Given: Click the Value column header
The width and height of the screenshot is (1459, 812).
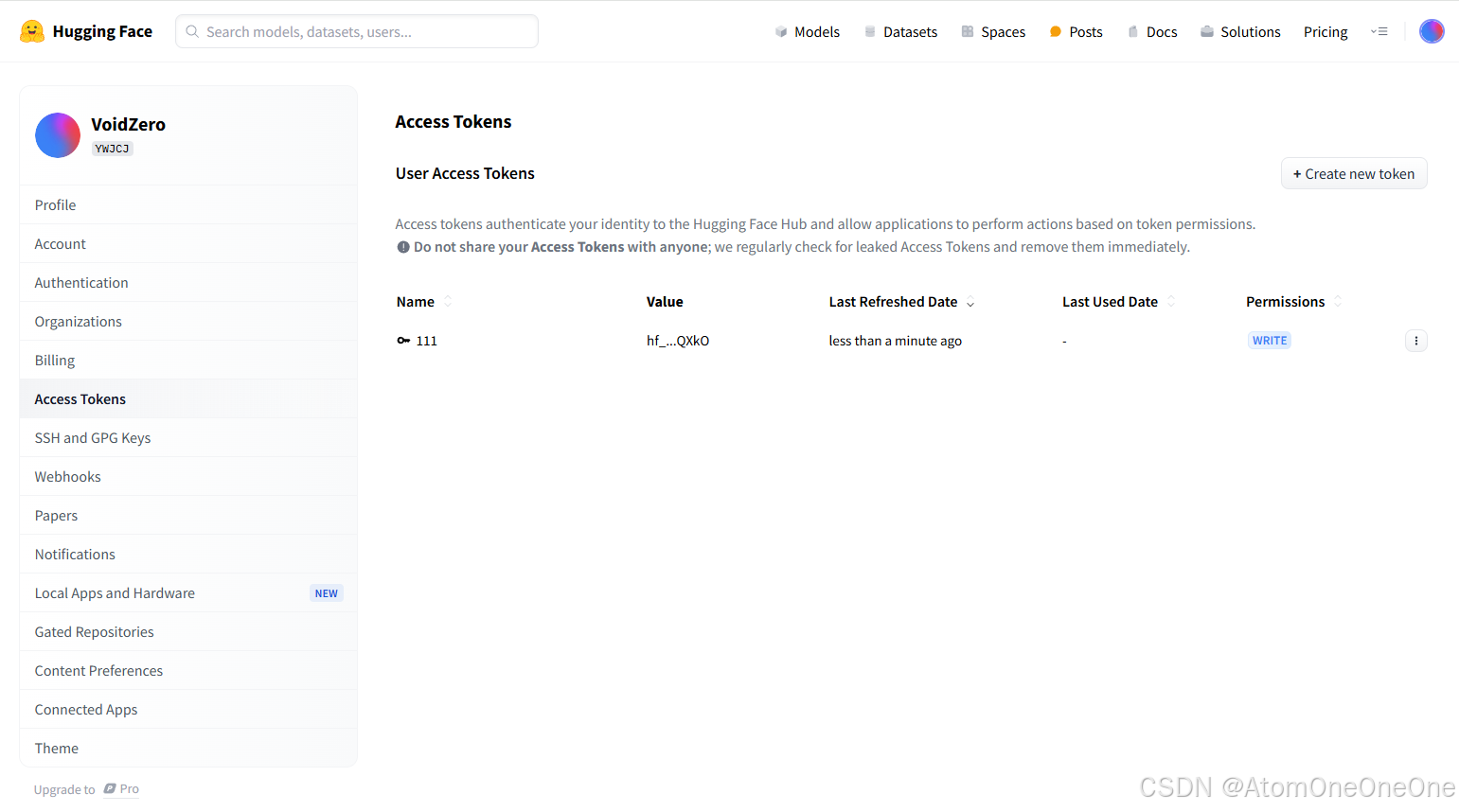Looking at the screenshot, I should pyautogui.click(x=665, y=301).
